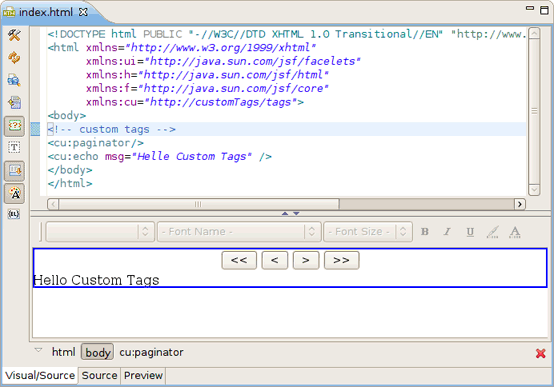Screen dimensions: 554x387
Task: Click the source editor horizontal scrollbar thumb
Action: coord(199,204)
